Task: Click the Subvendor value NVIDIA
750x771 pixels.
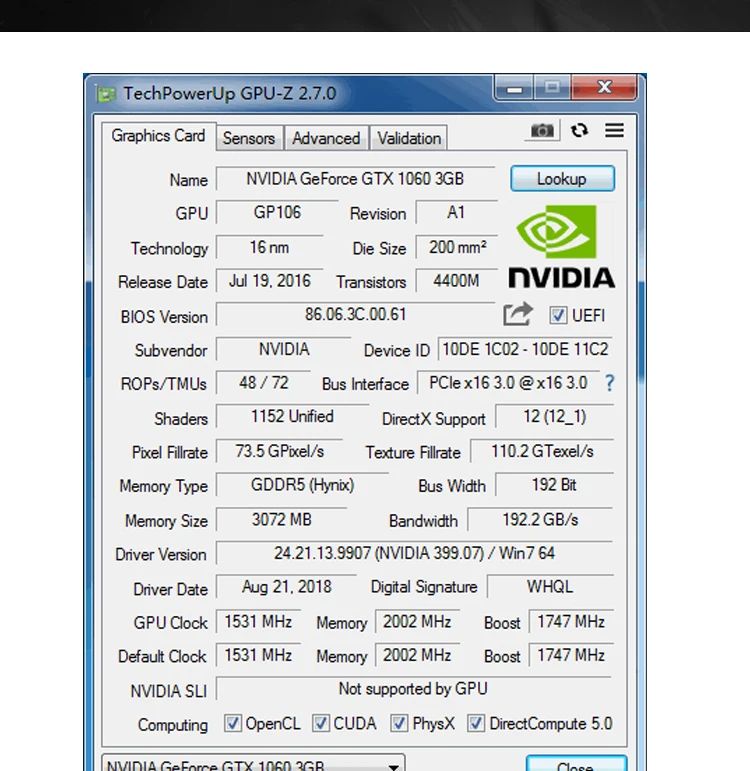Action: pos(284,349)
